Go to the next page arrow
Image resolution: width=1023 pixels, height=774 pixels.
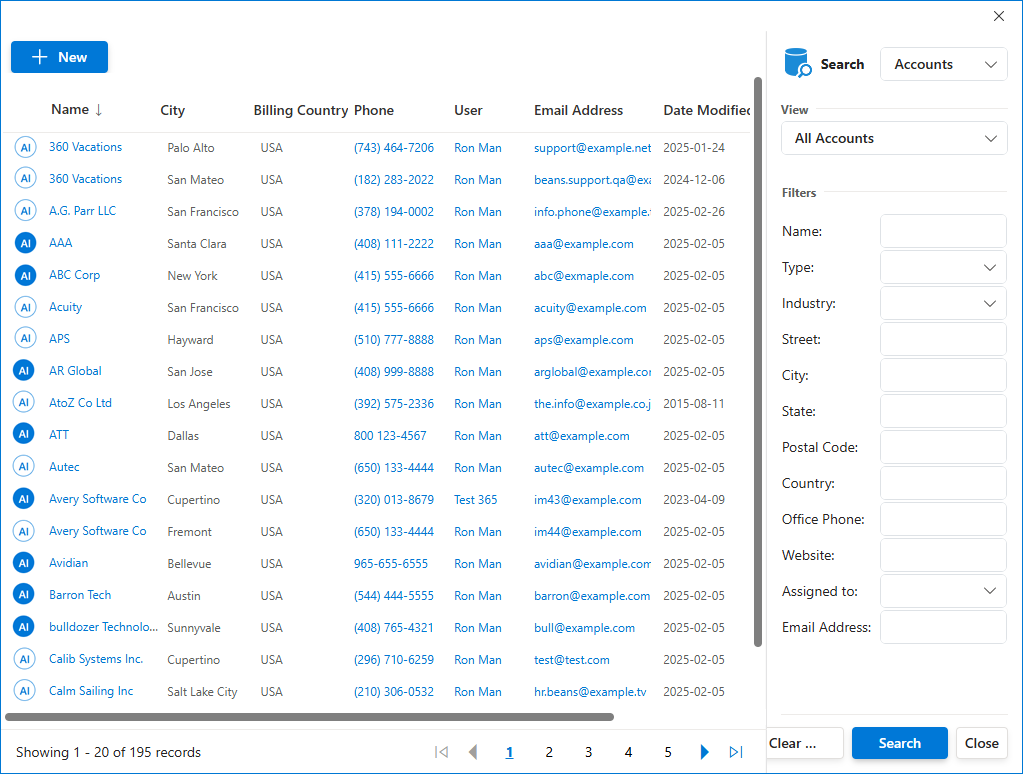pyautogui.click(x=705, y=752)
